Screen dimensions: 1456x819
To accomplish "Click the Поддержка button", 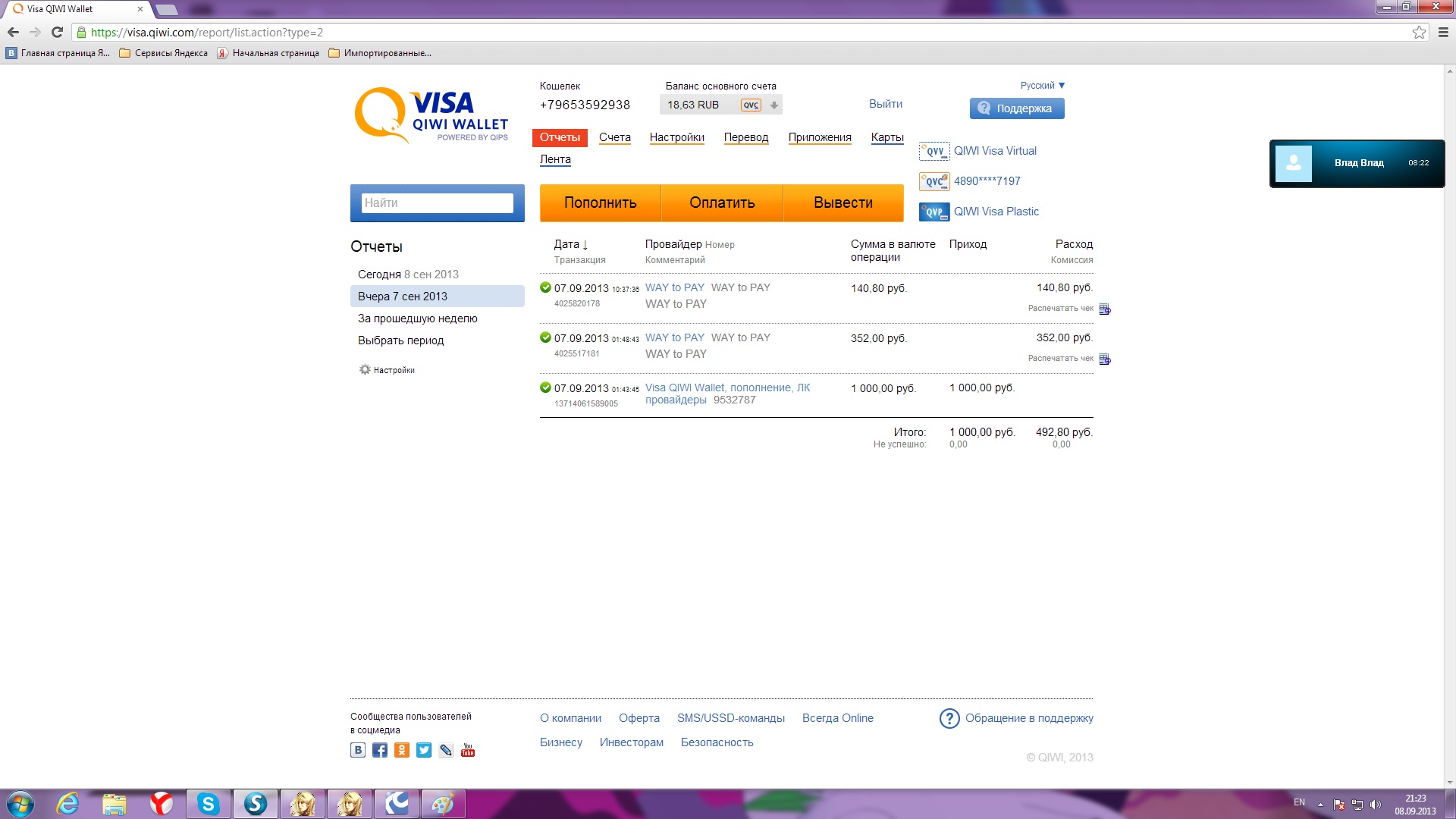I will pos(1017,108).
